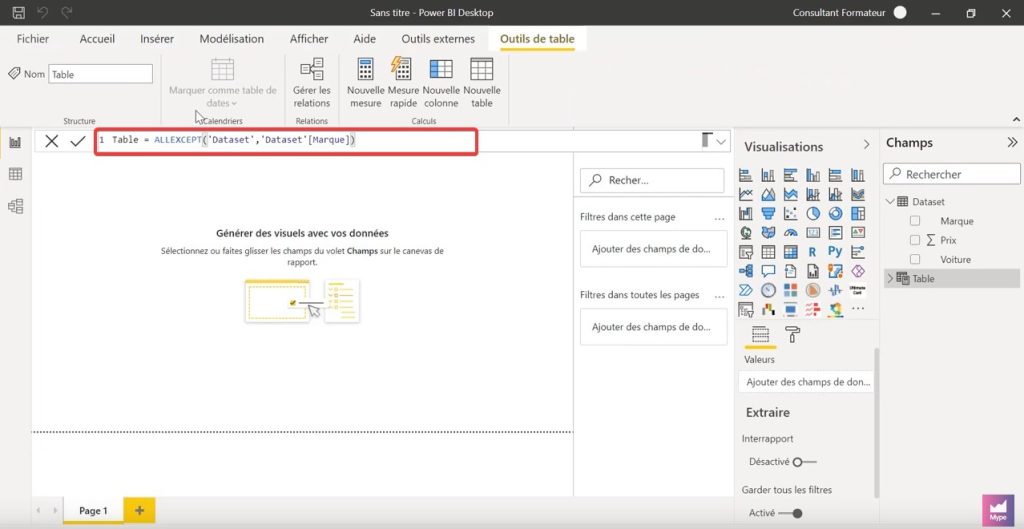Click the Undo arrow icon
The height and width of the screenshot is (529, 1024).
point(42,12)
